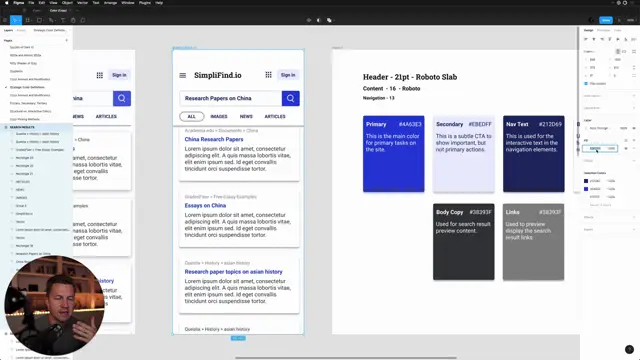Toggle fill visibility eye icon
640x360 pixels.
point(626,148)
